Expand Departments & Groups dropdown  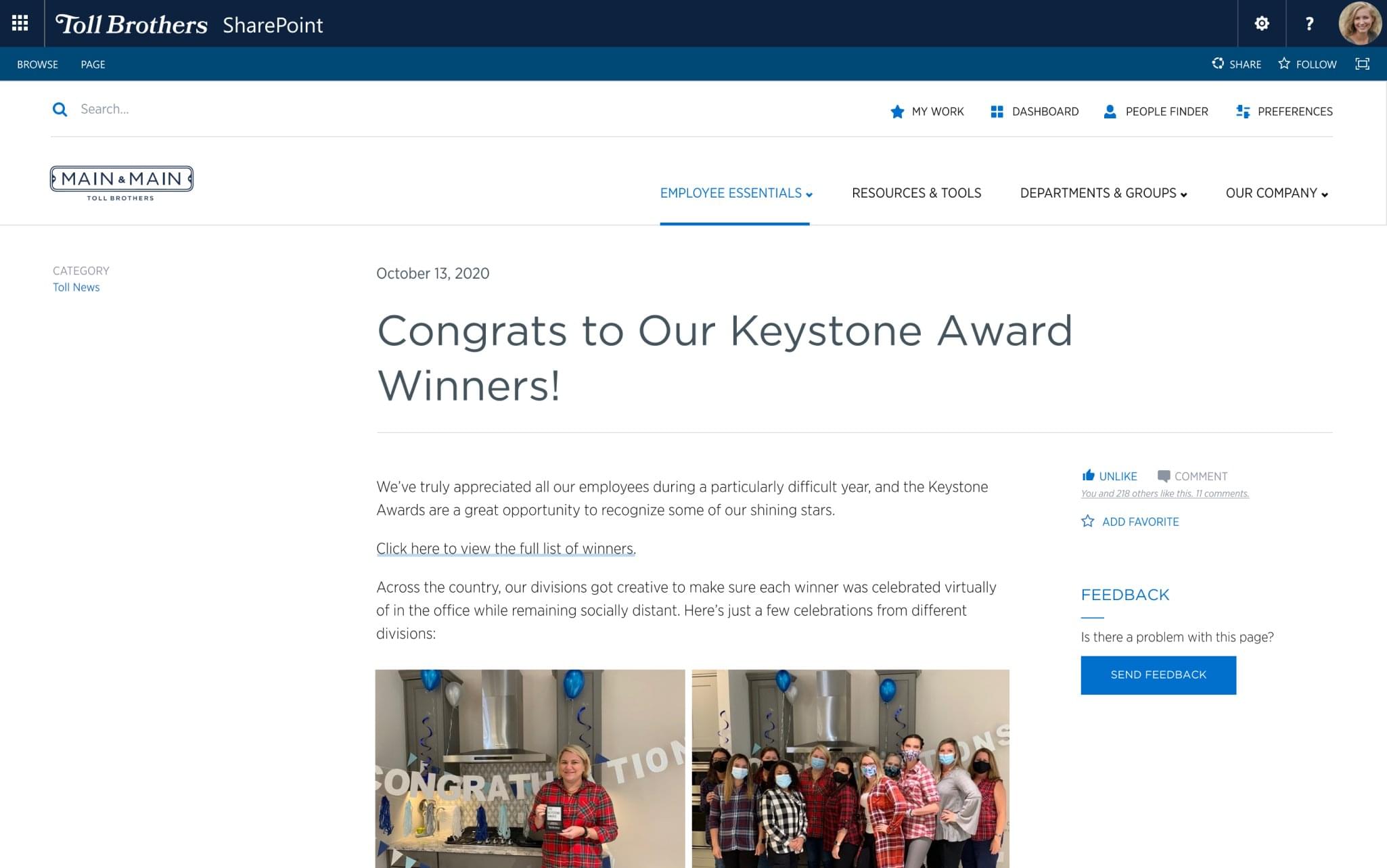pyautogui.click(x=1103, y=193)
